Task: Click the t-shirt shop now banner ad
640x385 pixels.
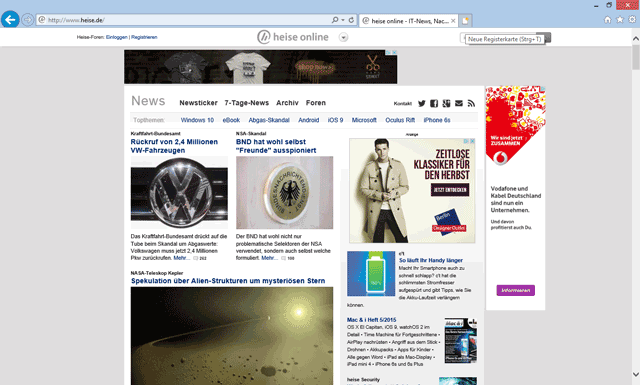Action: point(260,67)
